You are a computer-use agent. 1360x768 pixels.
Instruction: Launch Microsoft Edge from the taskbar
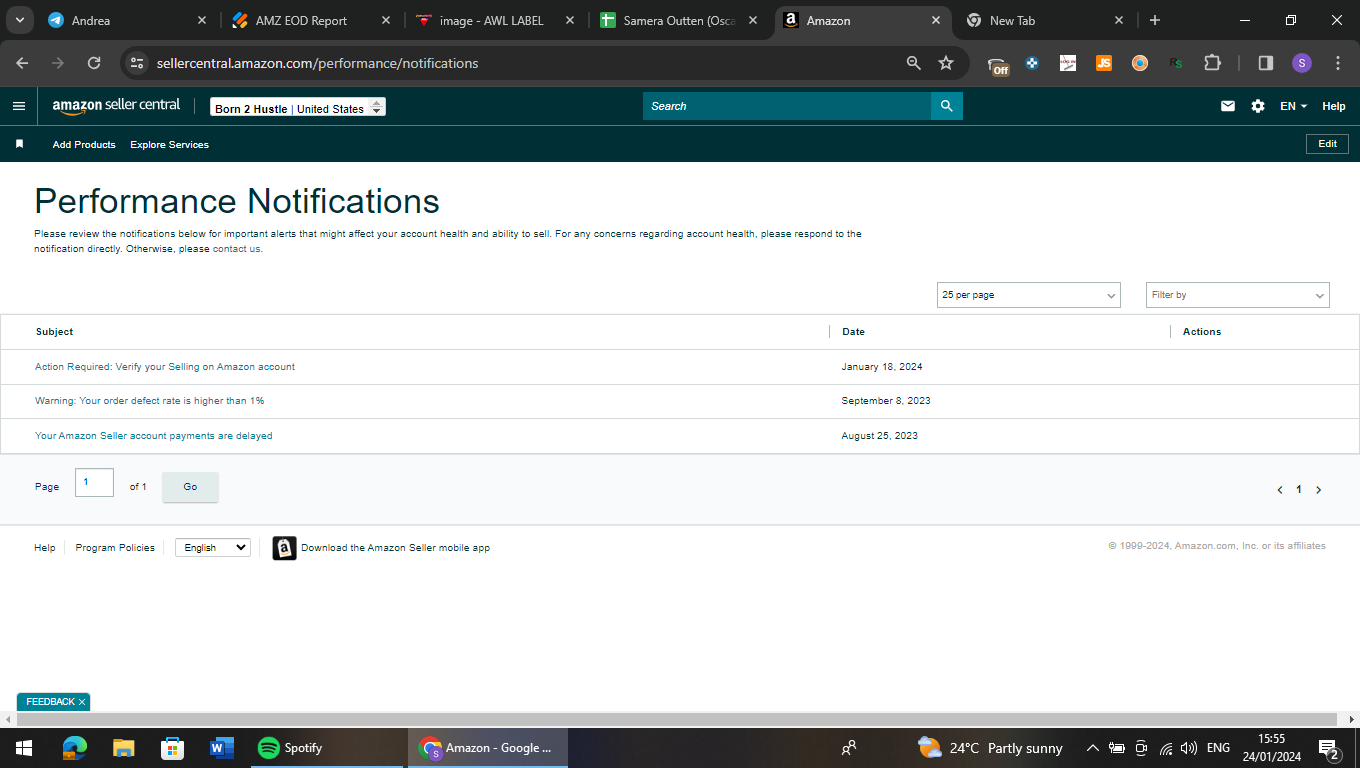(x=75, y=748)
